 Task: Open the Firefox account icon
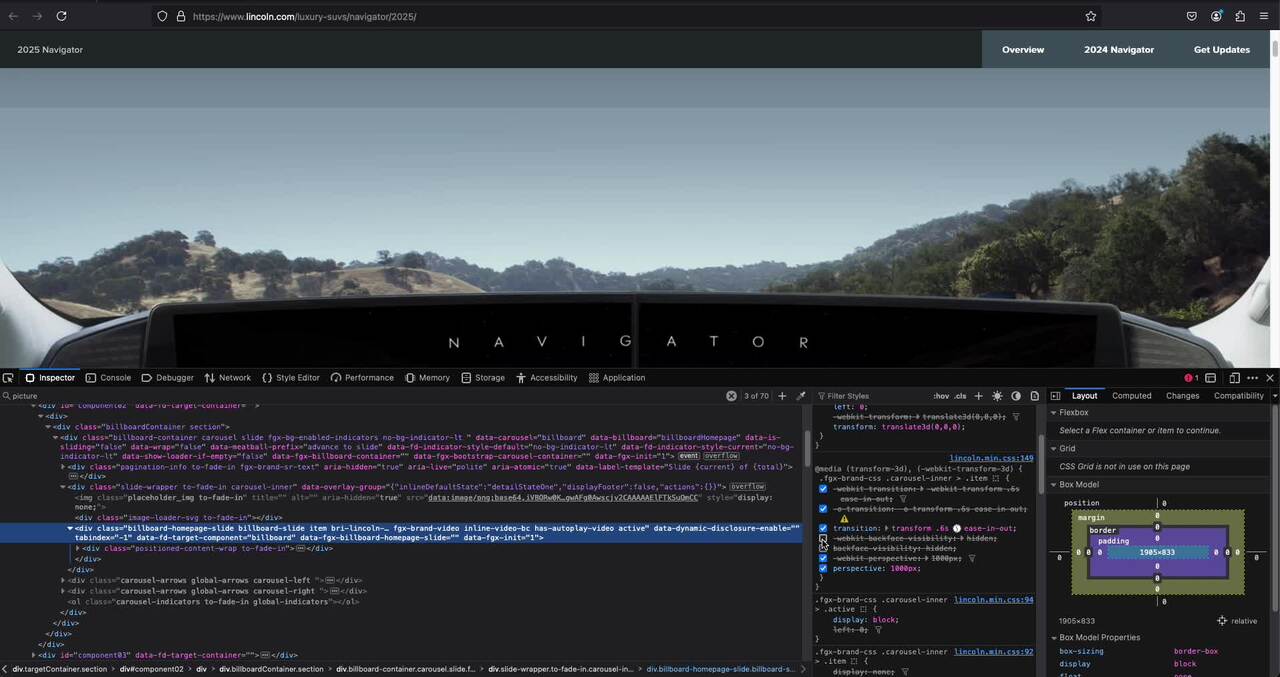1216,16
